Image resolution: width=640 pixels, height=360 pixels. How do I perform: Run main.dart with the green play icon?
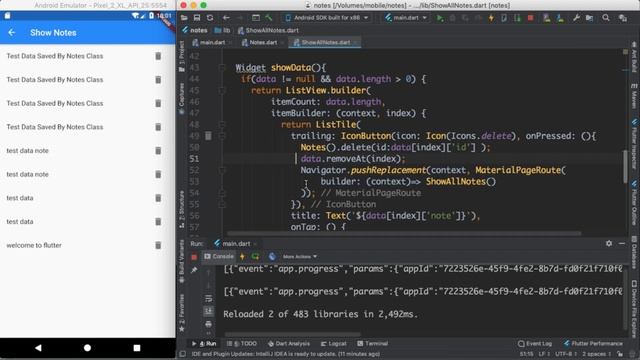pyautogui.click(x=440, y=18)
